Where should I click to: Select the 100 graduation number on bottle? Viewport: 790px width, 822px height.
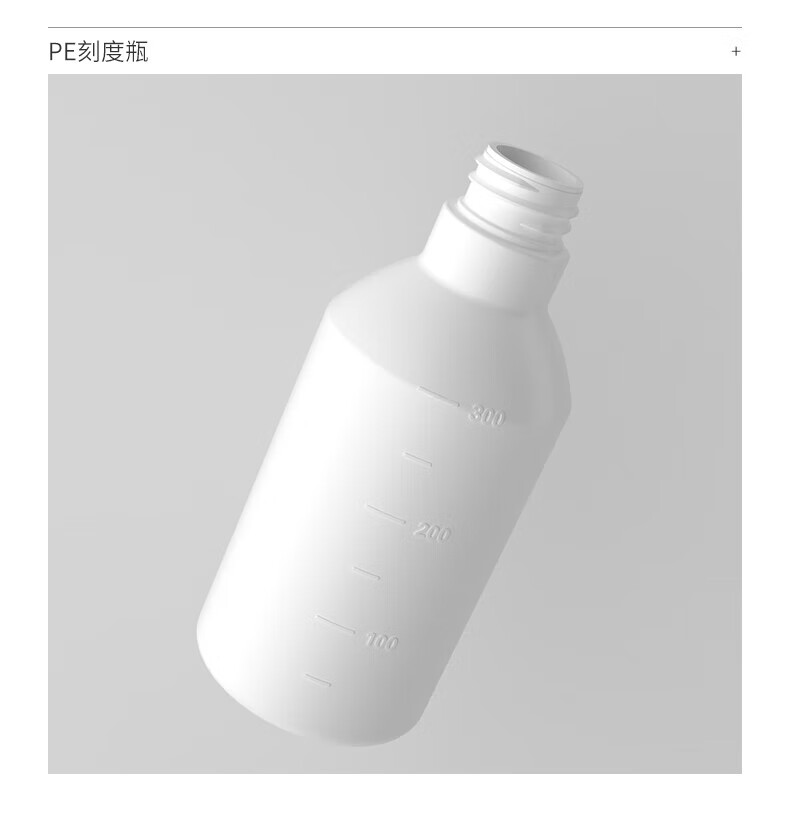point(382,641)
